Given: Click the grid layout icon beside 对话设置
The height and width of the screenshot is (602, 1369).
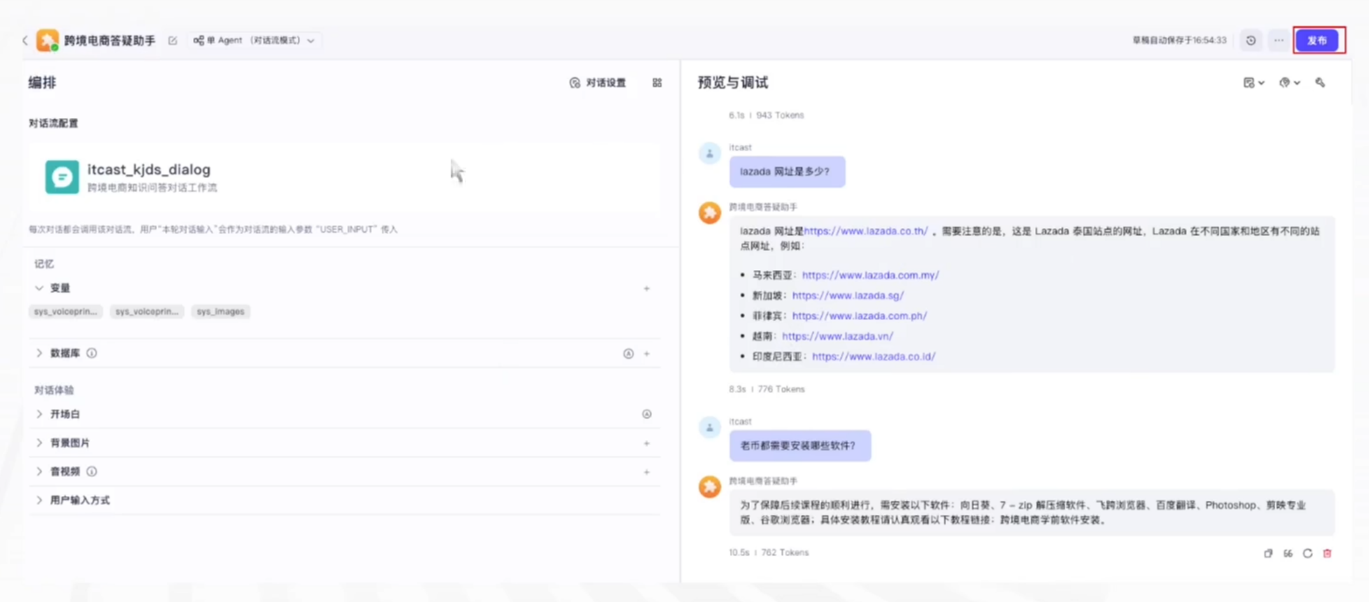Looking at the screenshot, I should point(657,83).
